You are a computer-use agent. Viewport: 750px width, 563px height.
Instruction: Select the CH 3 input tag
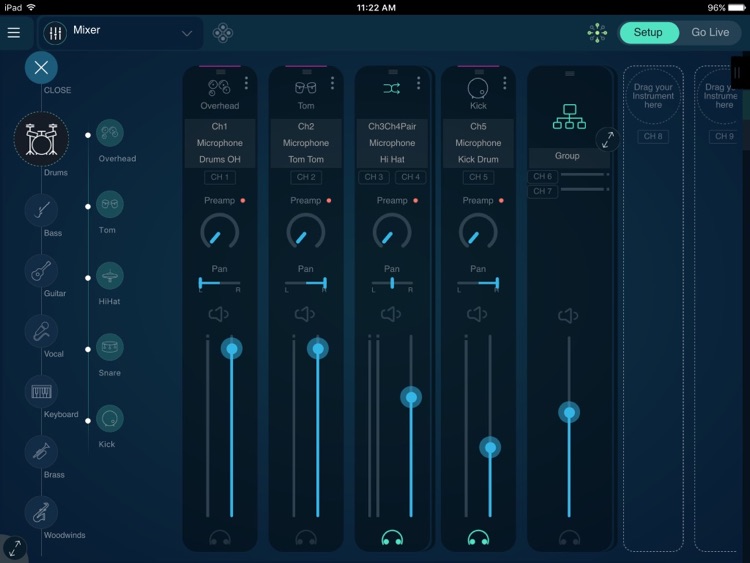[374, 177]
